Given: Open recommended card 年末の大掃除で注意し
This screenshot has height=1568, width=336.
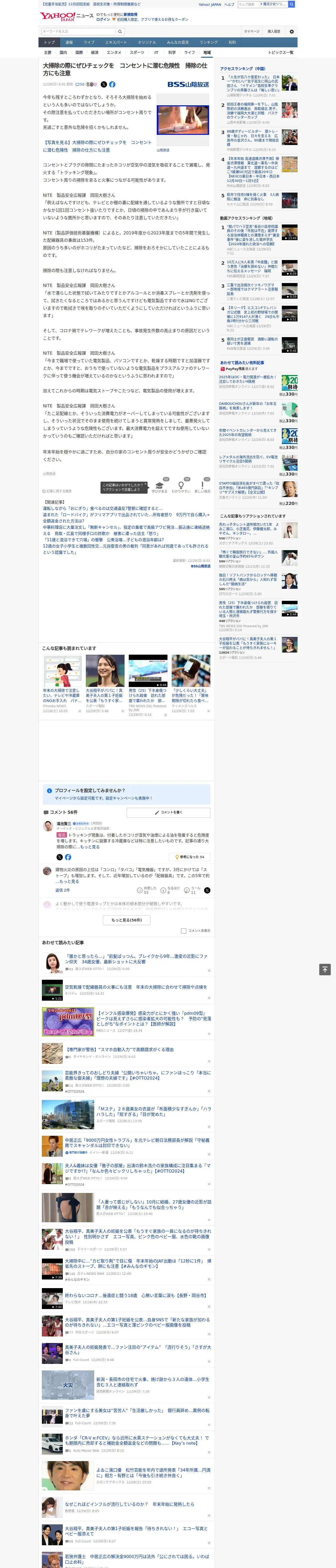Looking at the screenshot, I should tap(62, 684).
